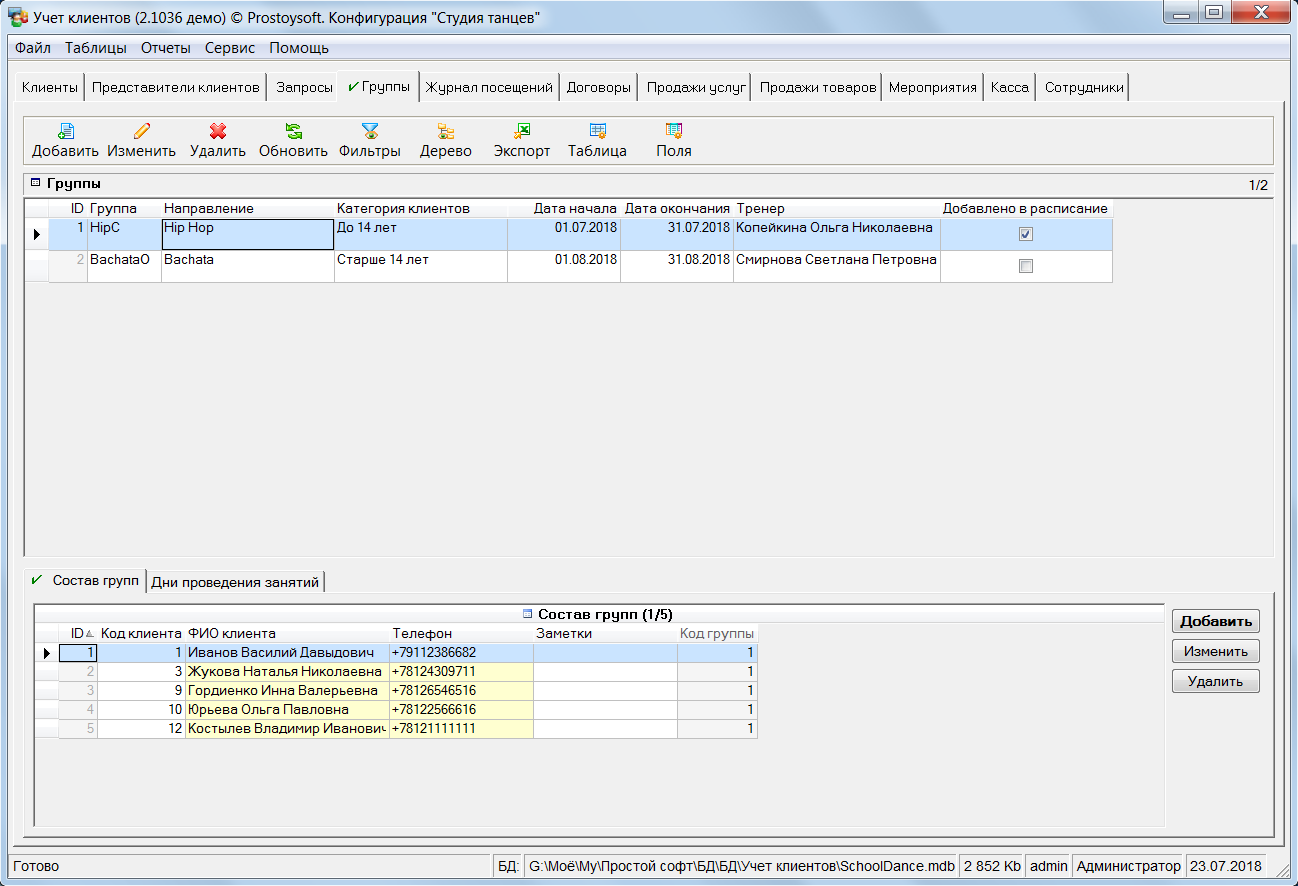
Task: Click the Обновить refresh icon
Action: tap(293, 131)
